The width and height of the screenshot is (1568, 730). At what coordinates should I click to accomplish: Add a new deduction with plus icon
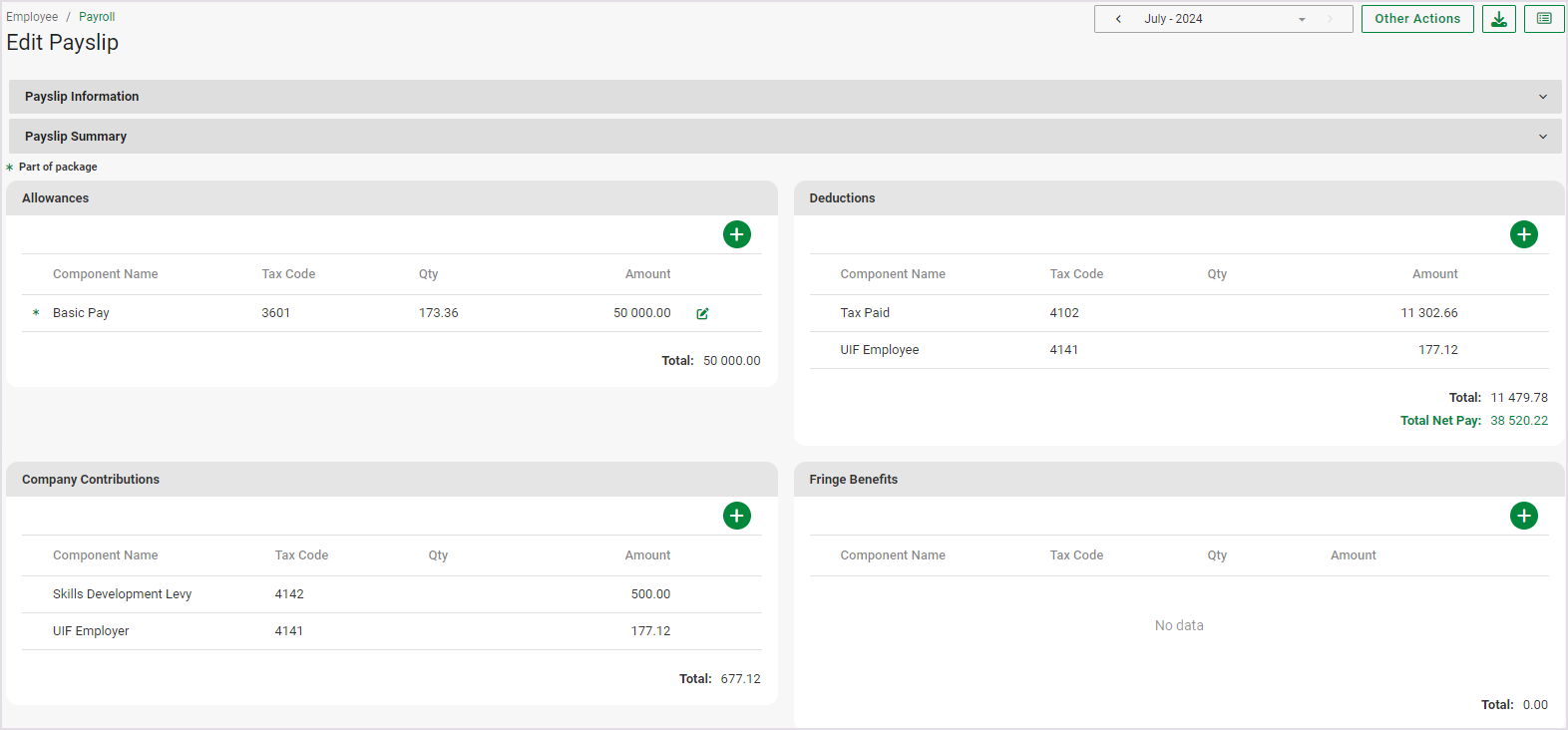coord(1523,234)
